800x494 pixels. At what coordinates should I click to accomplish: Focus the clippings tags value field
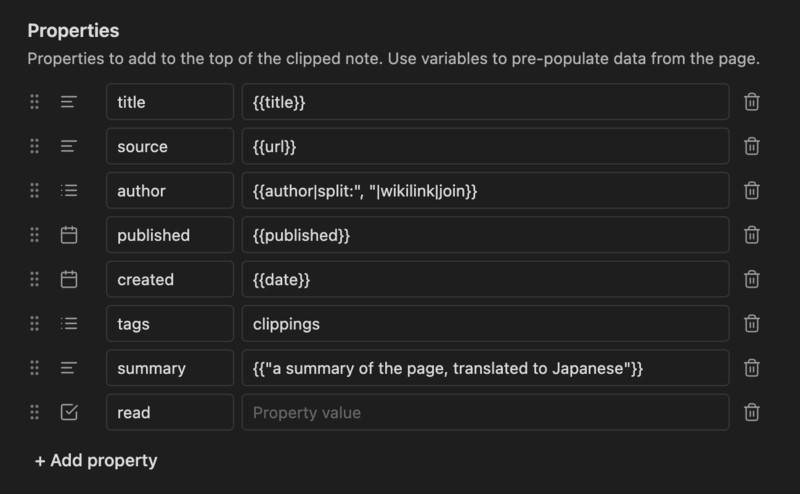pyautogui.click(x=485, y=324)
